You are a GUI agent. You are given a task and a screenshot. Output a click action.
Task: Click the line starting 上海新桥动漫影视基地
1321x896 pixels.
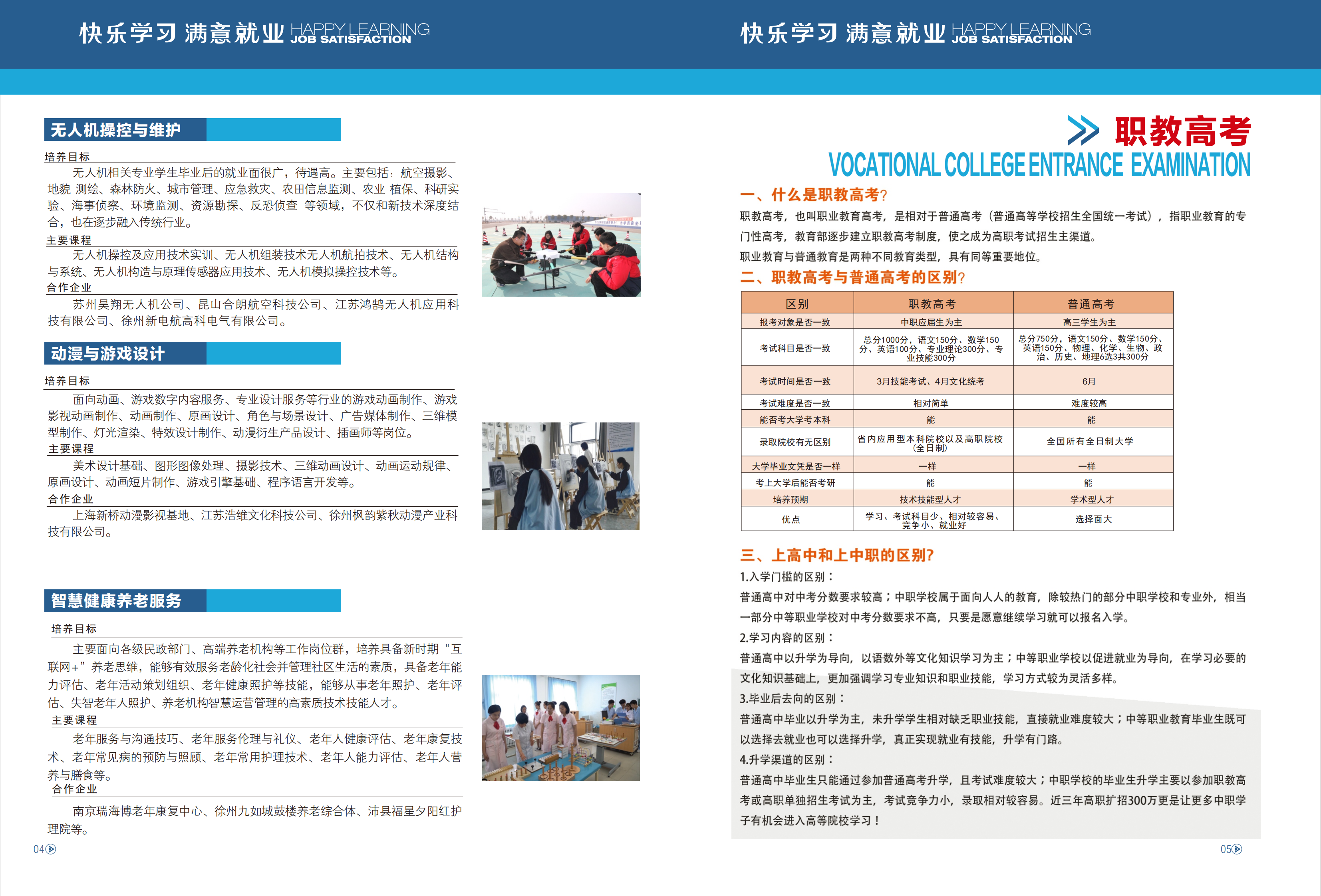(x=265, y=515)
